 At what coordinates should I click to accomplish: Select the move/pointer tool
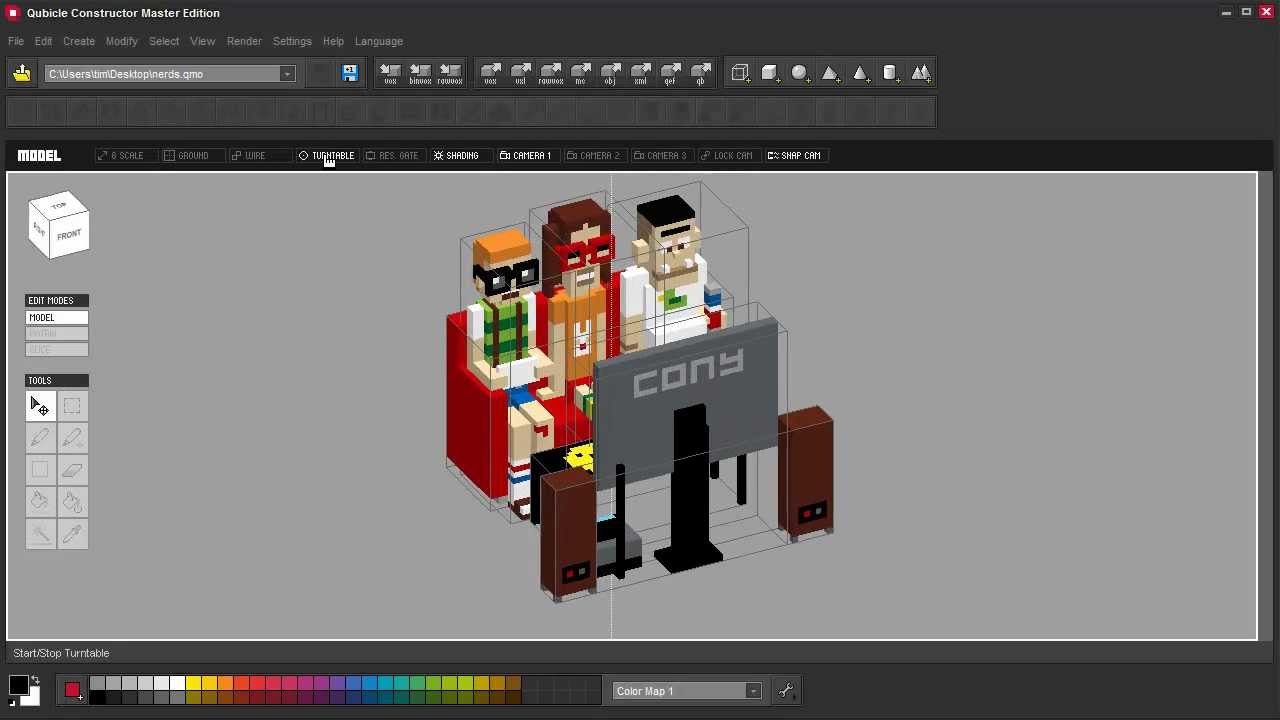[x=40, y=405]
